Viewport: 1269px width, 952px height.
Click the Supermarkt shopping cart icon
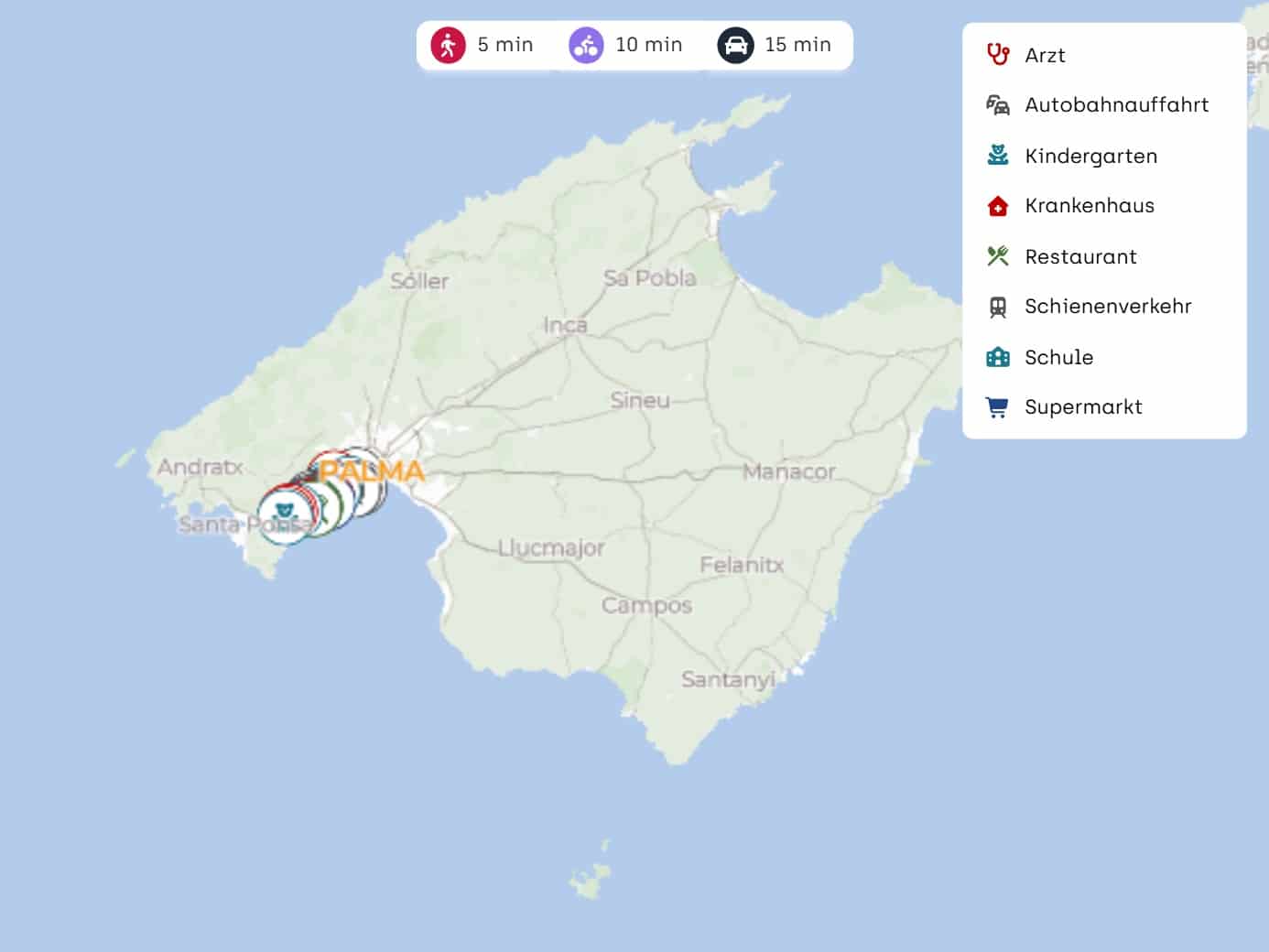tap(998, 407)
